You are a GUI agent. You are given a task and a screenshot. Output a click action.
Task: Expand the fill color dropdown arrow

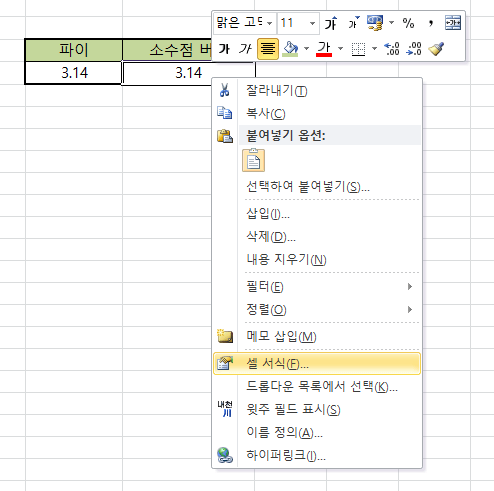[x=306, y=49]
